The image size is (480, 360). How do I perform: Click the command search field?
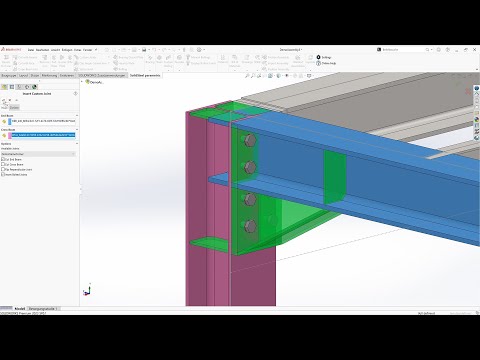[402, 50]
